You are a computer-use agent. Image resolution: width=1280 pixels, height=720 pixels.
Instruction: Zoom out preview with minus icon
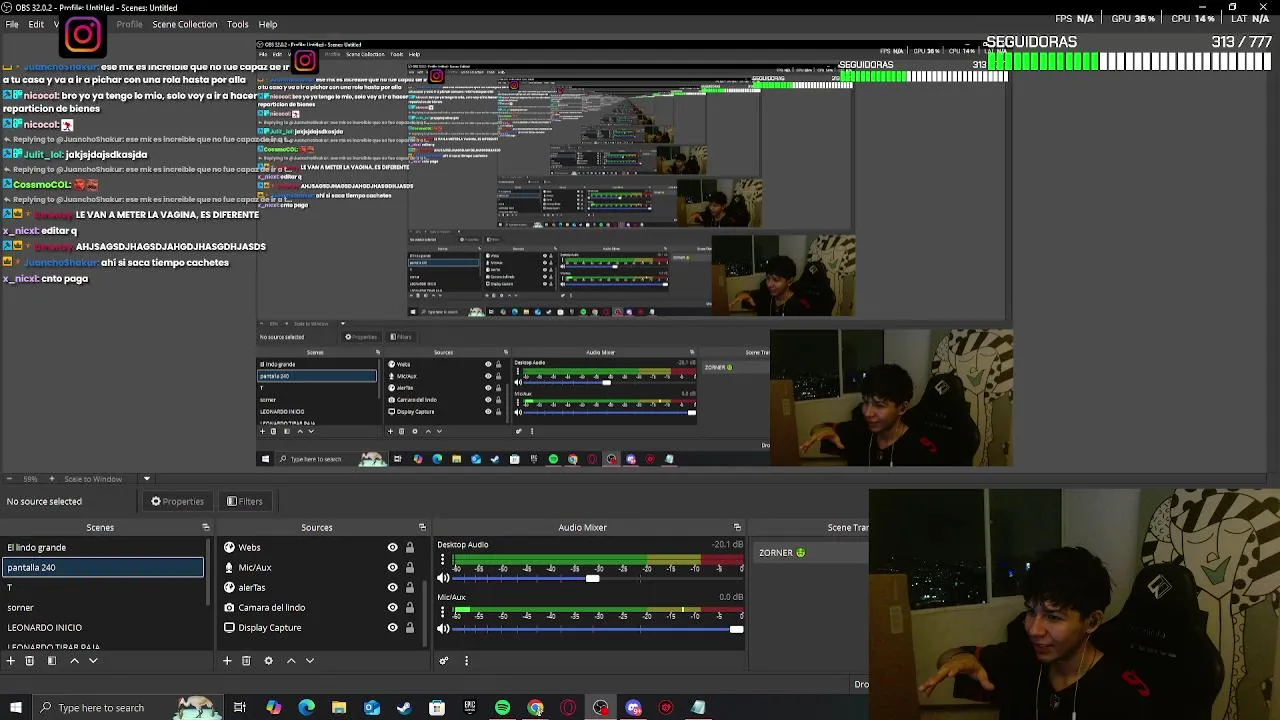pos(9,479)
